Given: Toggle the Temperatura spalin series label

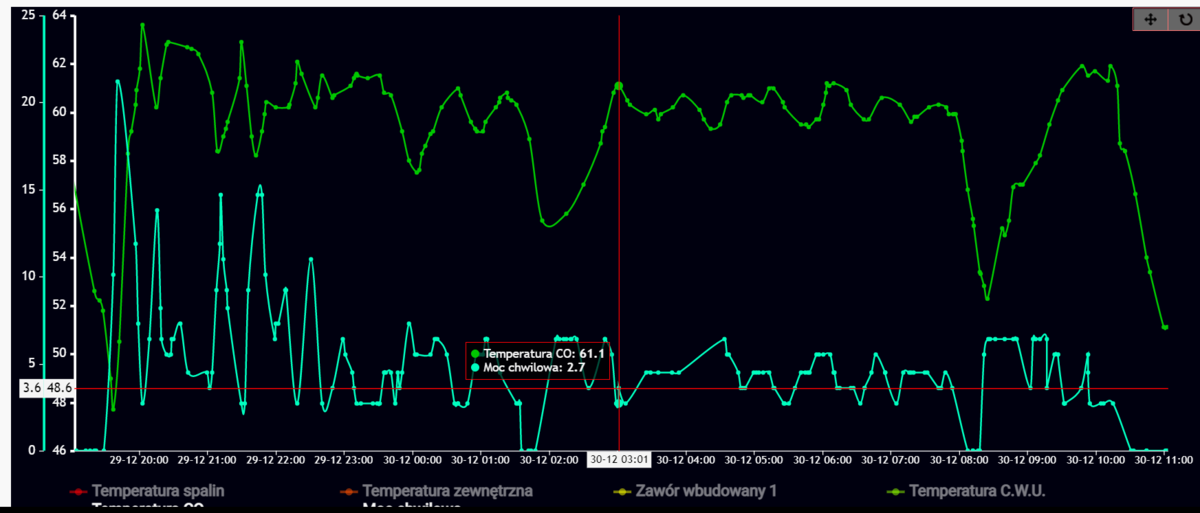Looking at the screenshot, I should click(158, 491).
